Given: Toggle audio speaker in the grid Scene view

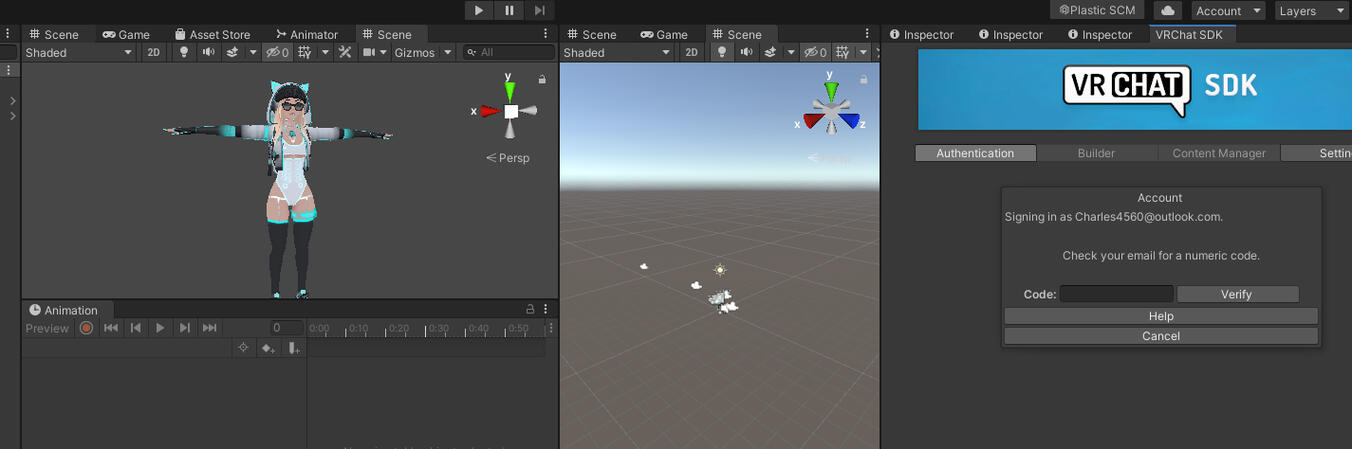Looking at the screenshot, I should pos(746,52).
